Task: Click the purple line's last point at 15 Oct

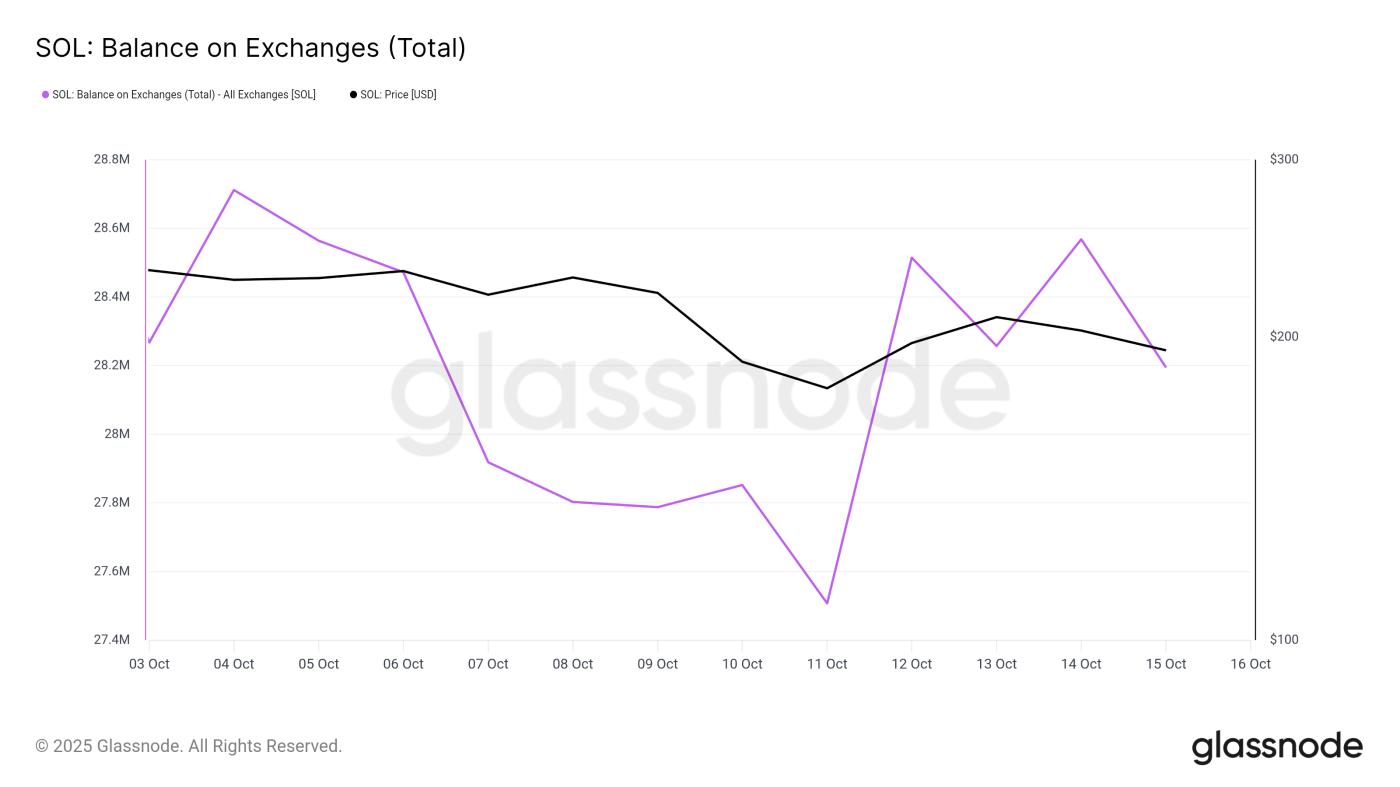Action: tap(1165, 366)
